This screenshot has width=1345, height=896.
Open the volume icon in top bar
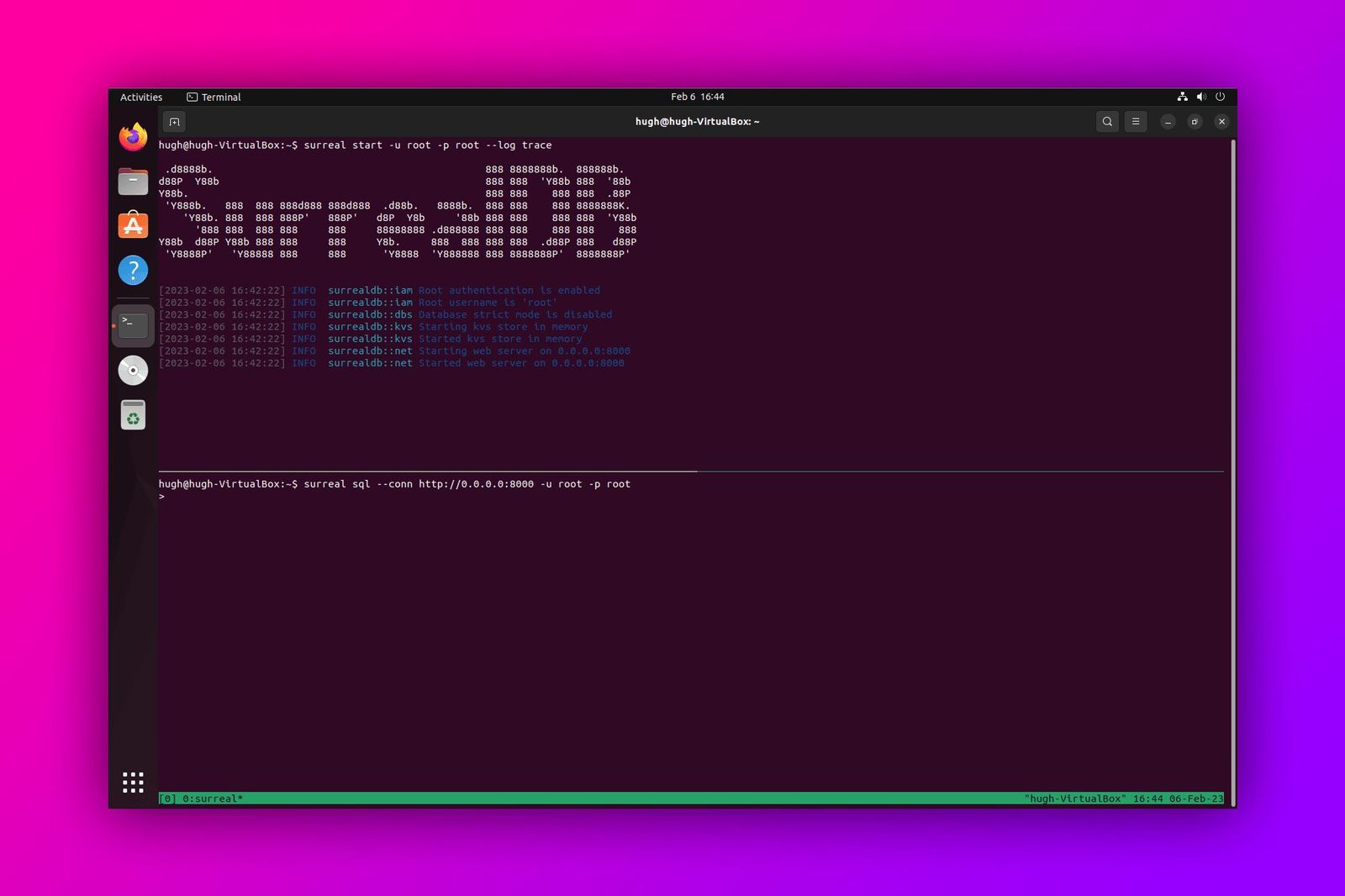click(x=1201, y=97)
